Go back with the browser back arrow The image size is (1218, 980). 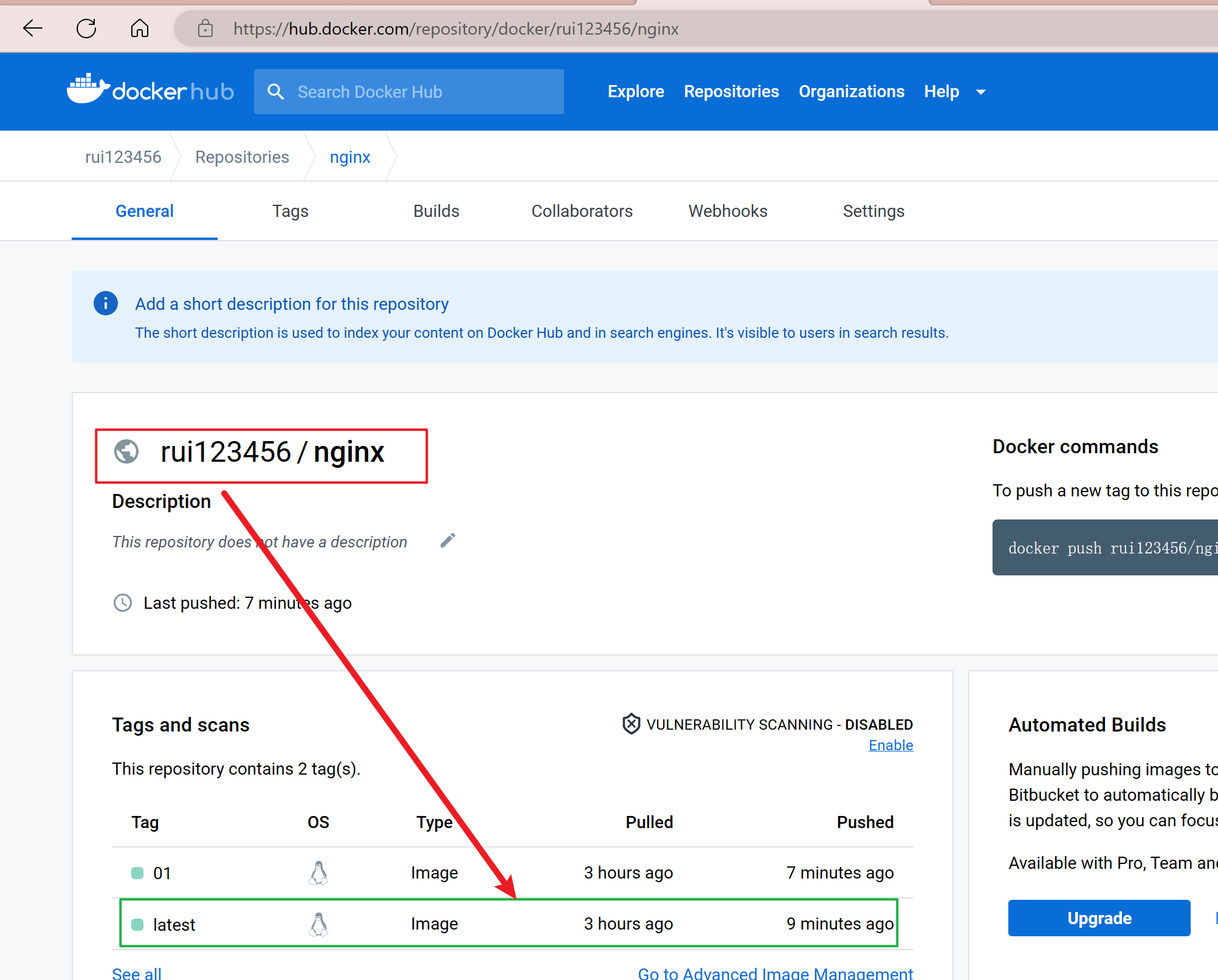click(33, 28)
